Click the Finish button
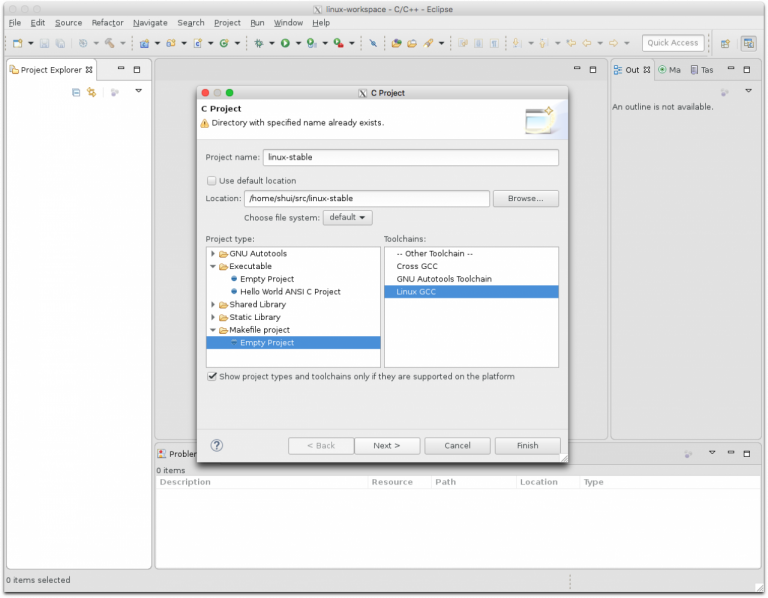 pyautogui.click(x=528, y=446)
